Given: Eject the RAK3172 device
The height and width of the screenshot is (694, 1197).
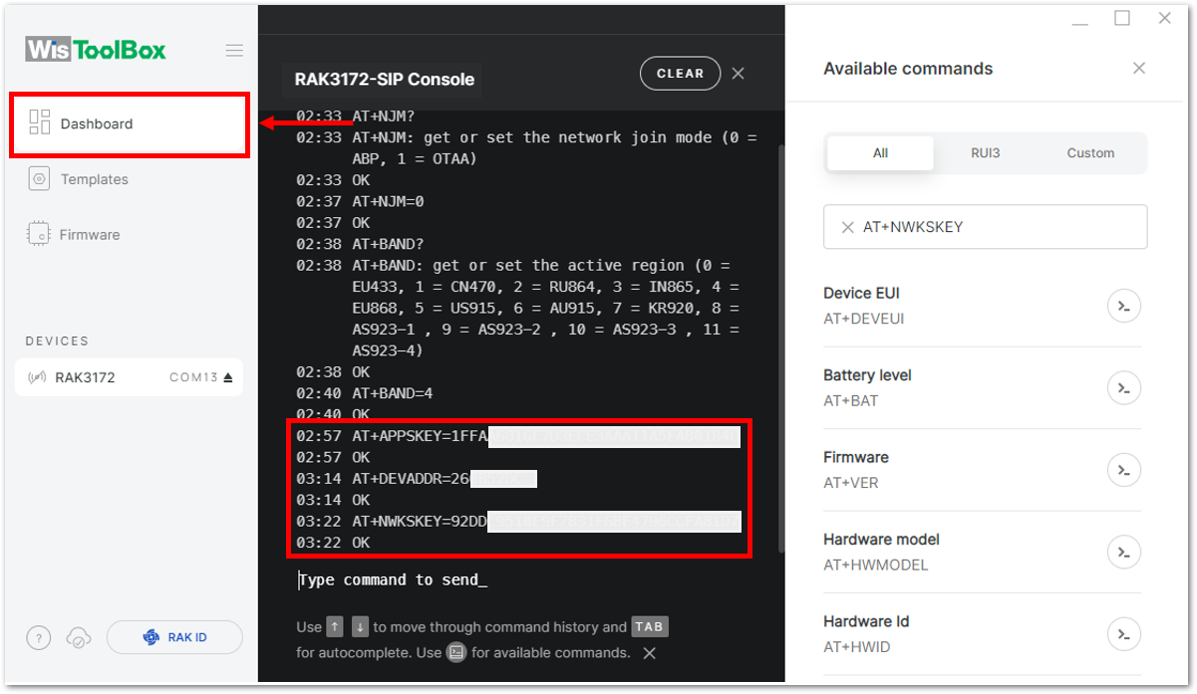Looking at the screenshot, I should [x=227, y=377].
